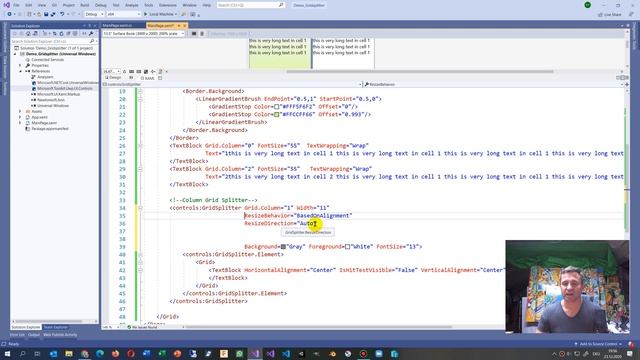Image resolution: width=640 pixels, height=360 pixels.
Task: Start debugging on Local Machine
Action: click(161, 14)
